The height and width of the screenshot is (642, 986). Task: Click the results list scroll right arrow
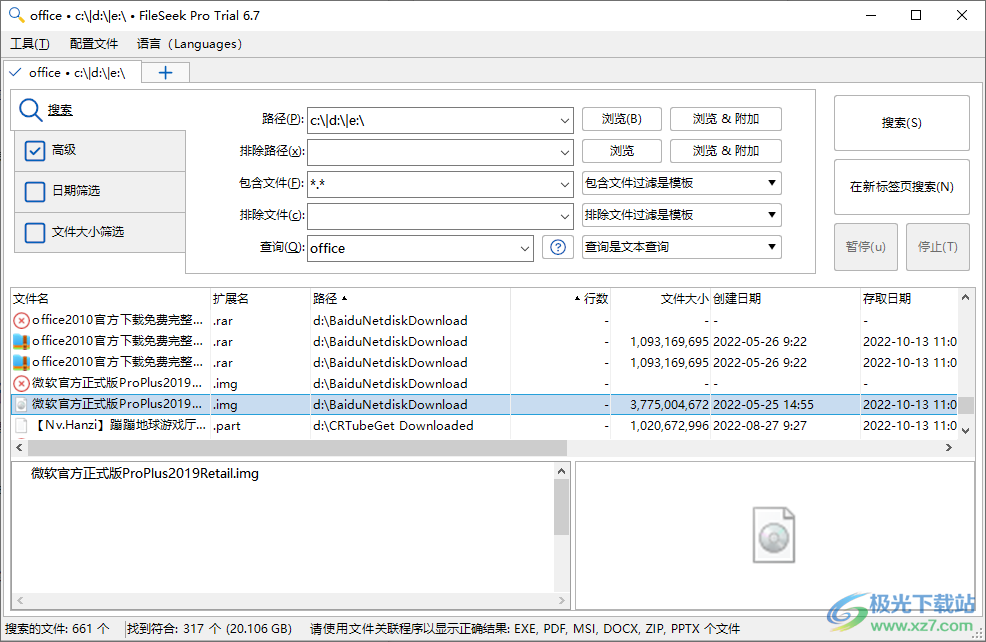click(x=949, y=448)
